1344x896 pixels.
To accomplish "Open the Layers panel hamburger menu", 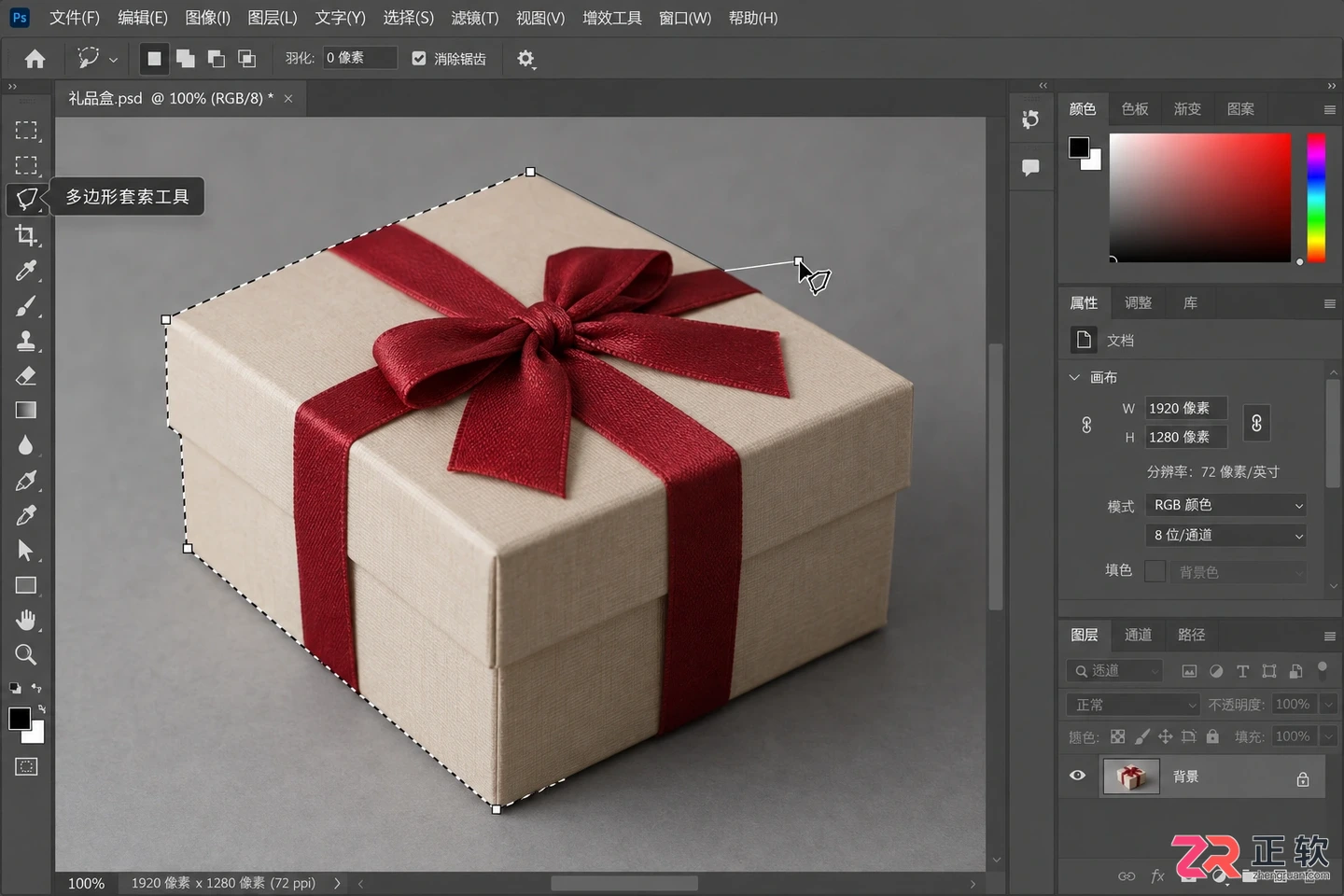I will 1329,636.
